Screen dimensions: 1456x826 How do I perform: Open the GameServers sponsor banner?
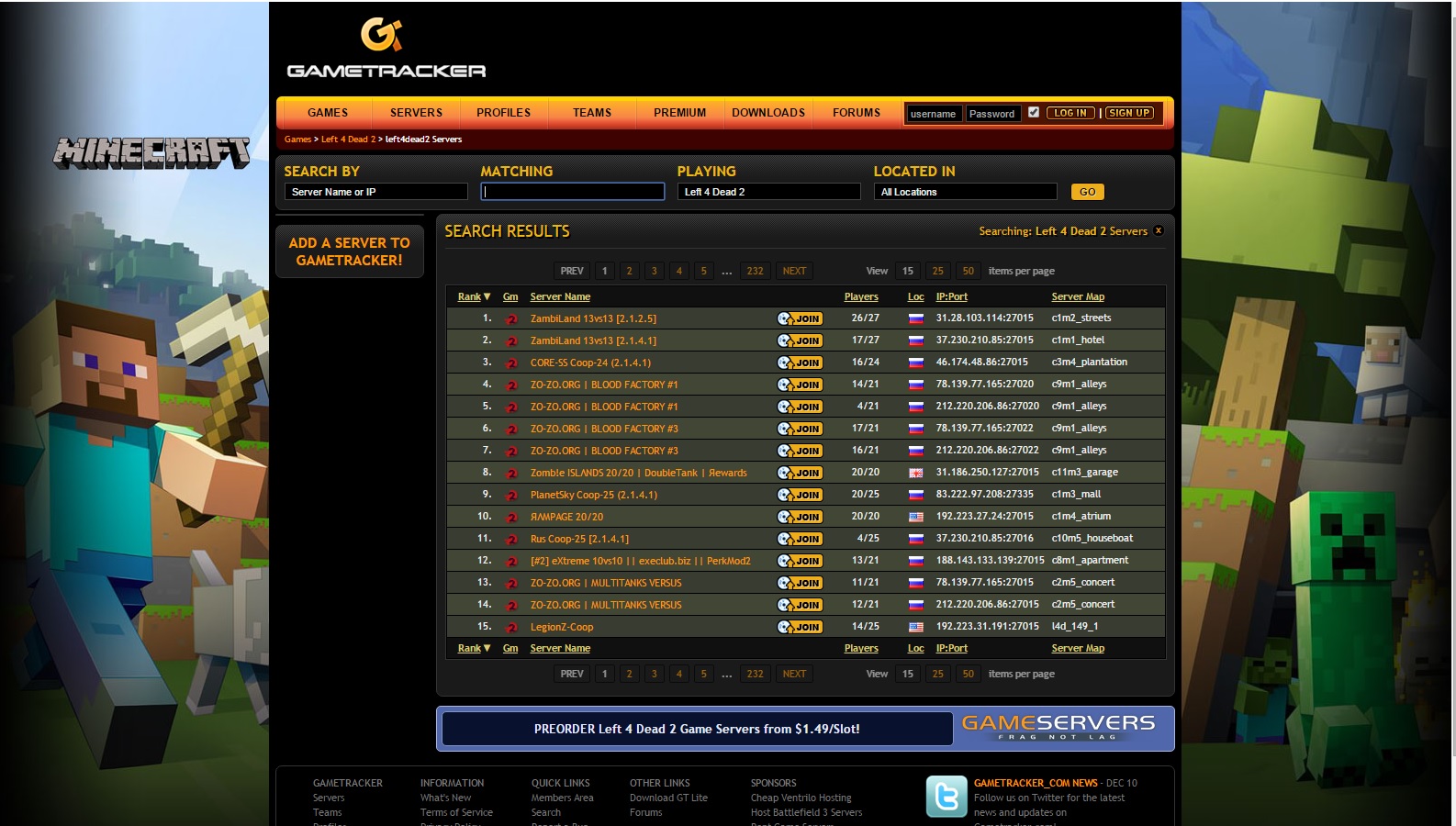1059,727
